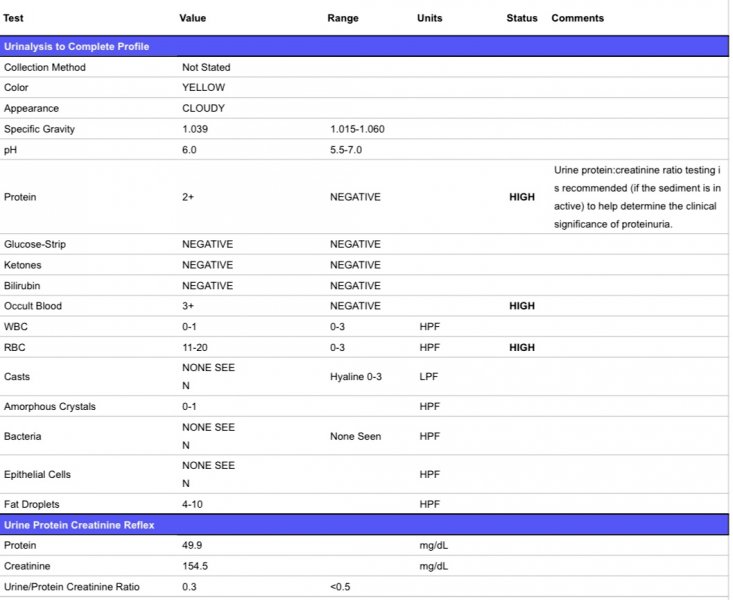Click the Units column header
The height and width of the screenshot is (600, 733).
tap(429, 18)
